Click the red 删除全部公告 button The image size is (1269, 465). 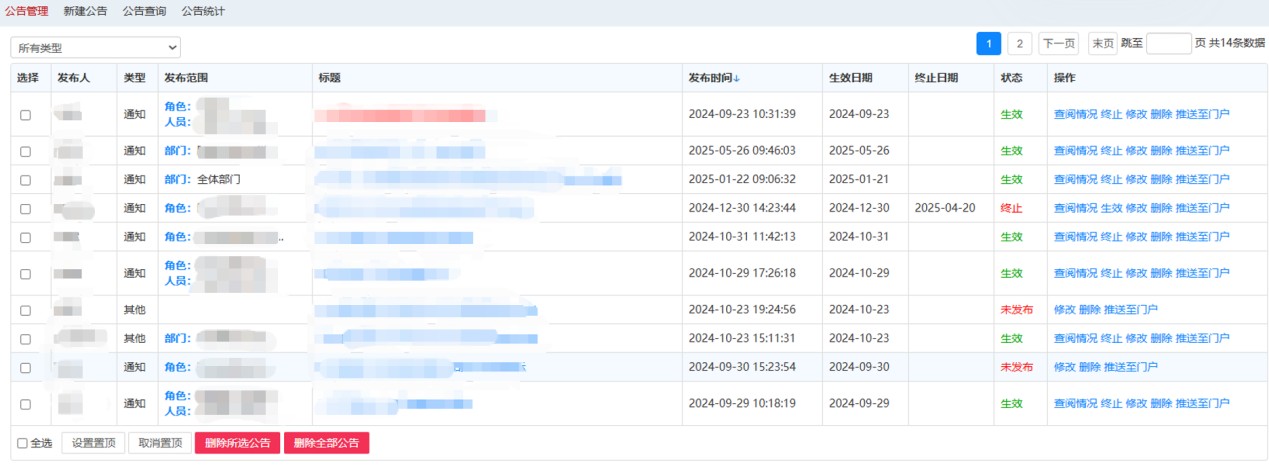327,443
